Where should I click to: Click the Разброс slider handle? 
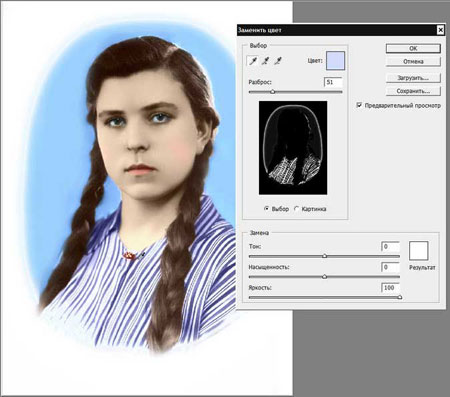click(x=273, y=92)
